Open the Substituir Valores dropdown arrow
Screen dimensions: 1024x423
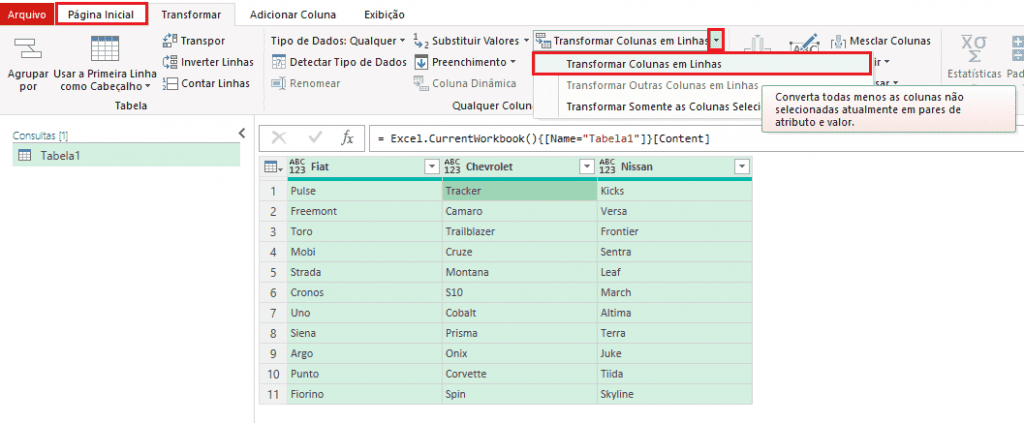click(526, 41)
